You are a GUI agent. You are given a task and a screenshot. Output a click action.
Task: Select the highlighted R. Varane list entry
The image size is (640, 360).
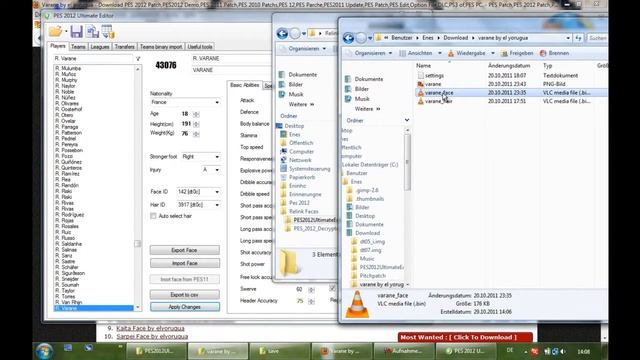(x=93, y=308)
